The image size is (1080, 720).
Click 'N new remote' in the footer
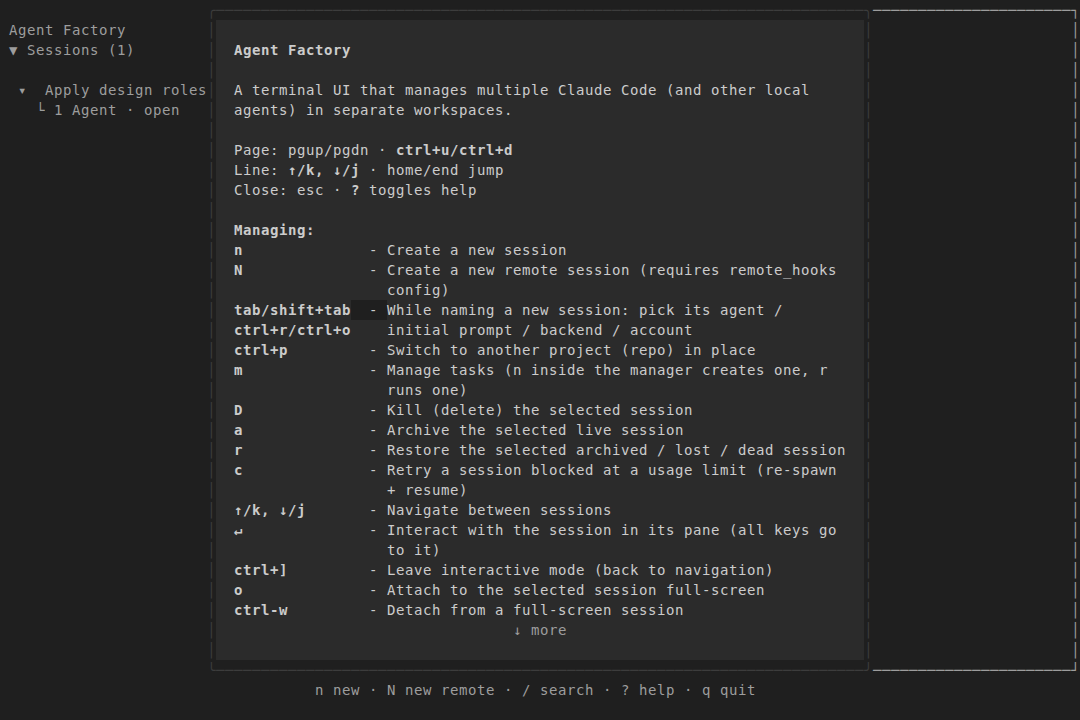pos(440,690)
